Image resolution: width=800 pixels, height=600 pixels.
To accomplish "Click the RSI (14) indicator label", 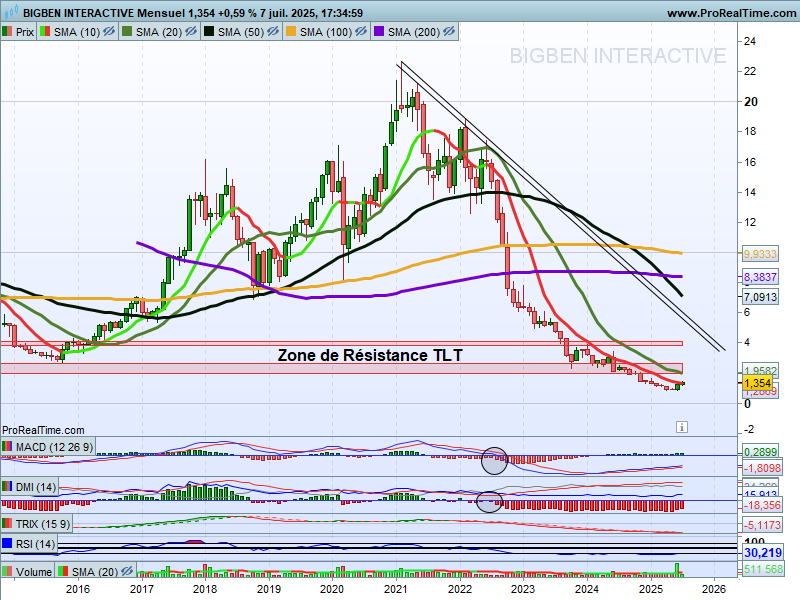I will pos(34,545).
